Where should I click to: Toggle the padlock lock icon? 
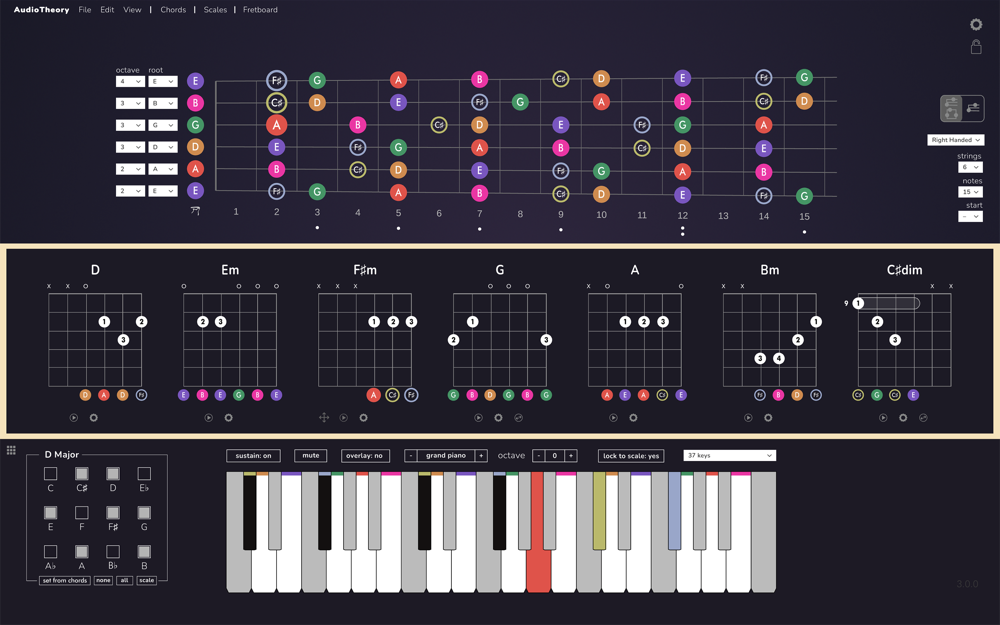(976, 47)
